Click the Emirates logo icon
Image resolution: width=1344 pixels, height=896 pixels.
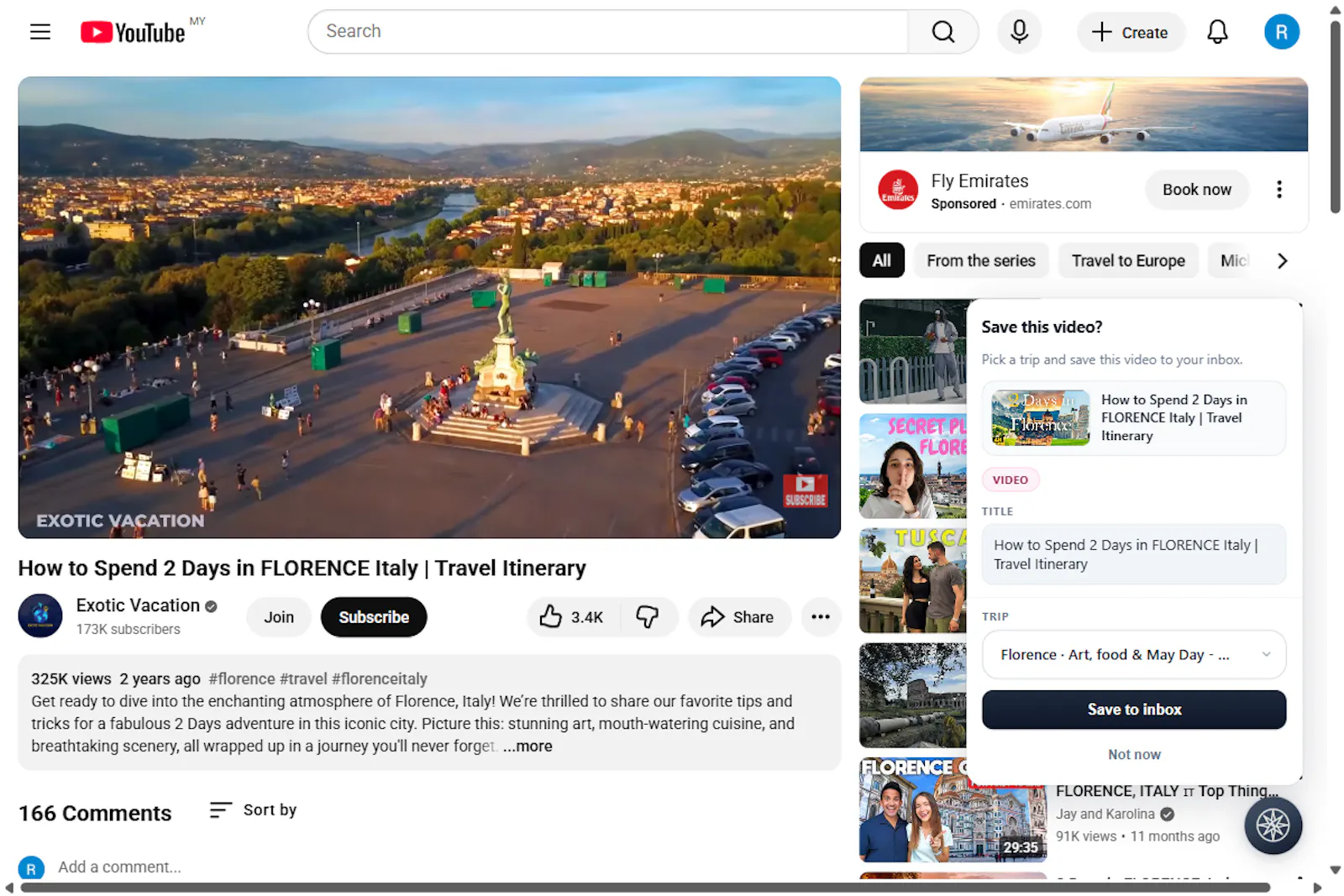point(898,190)
